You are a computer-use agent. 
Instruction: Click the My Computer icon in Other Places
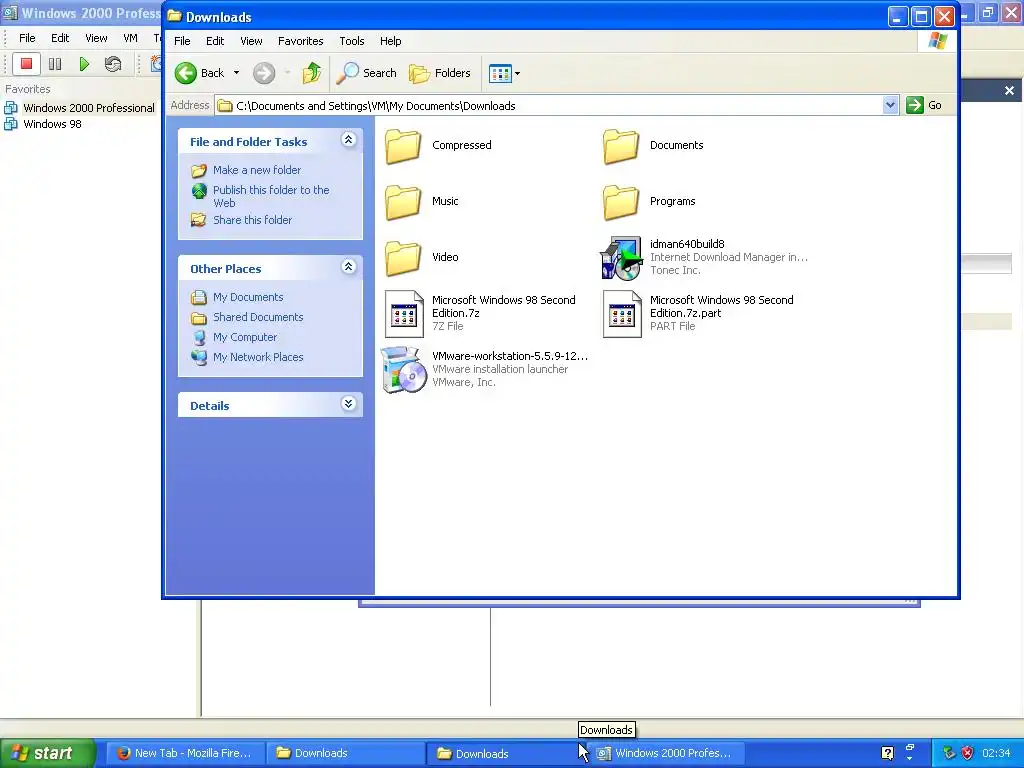pos(199,337)
